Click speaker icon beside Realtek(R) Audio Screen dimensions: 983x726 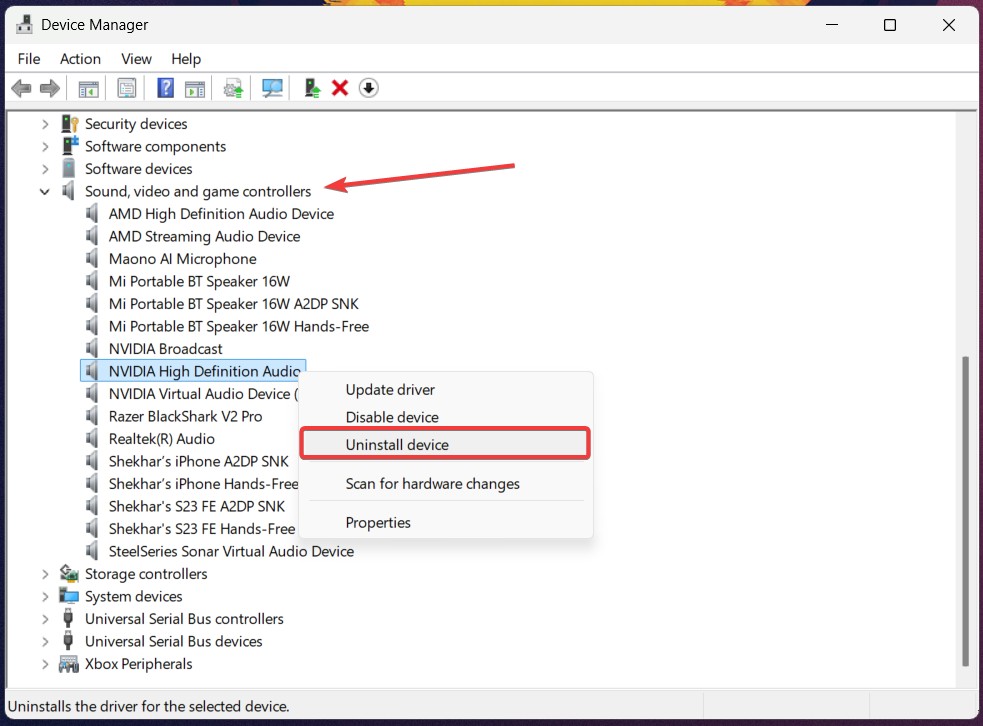92,439
